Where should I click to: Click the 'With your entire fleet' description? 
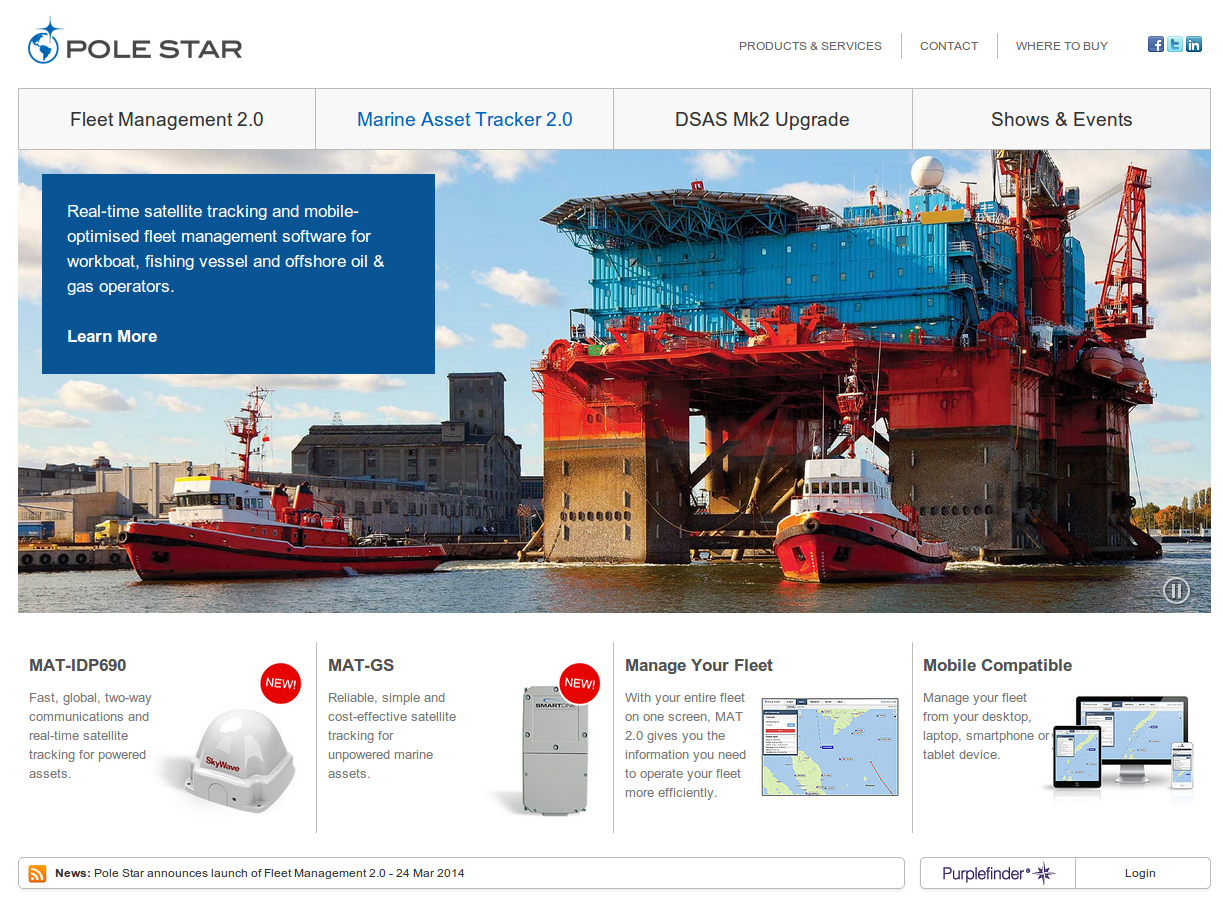tap(686, 745)
